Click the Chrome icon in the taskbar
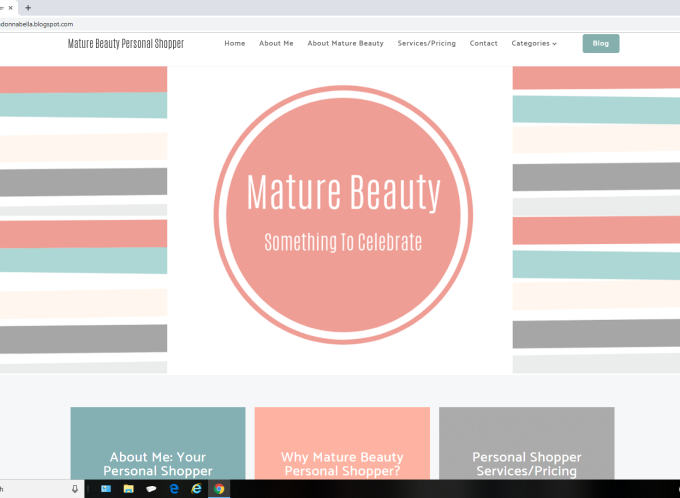This screenshot has height=498, width=680. click(219, 489)
